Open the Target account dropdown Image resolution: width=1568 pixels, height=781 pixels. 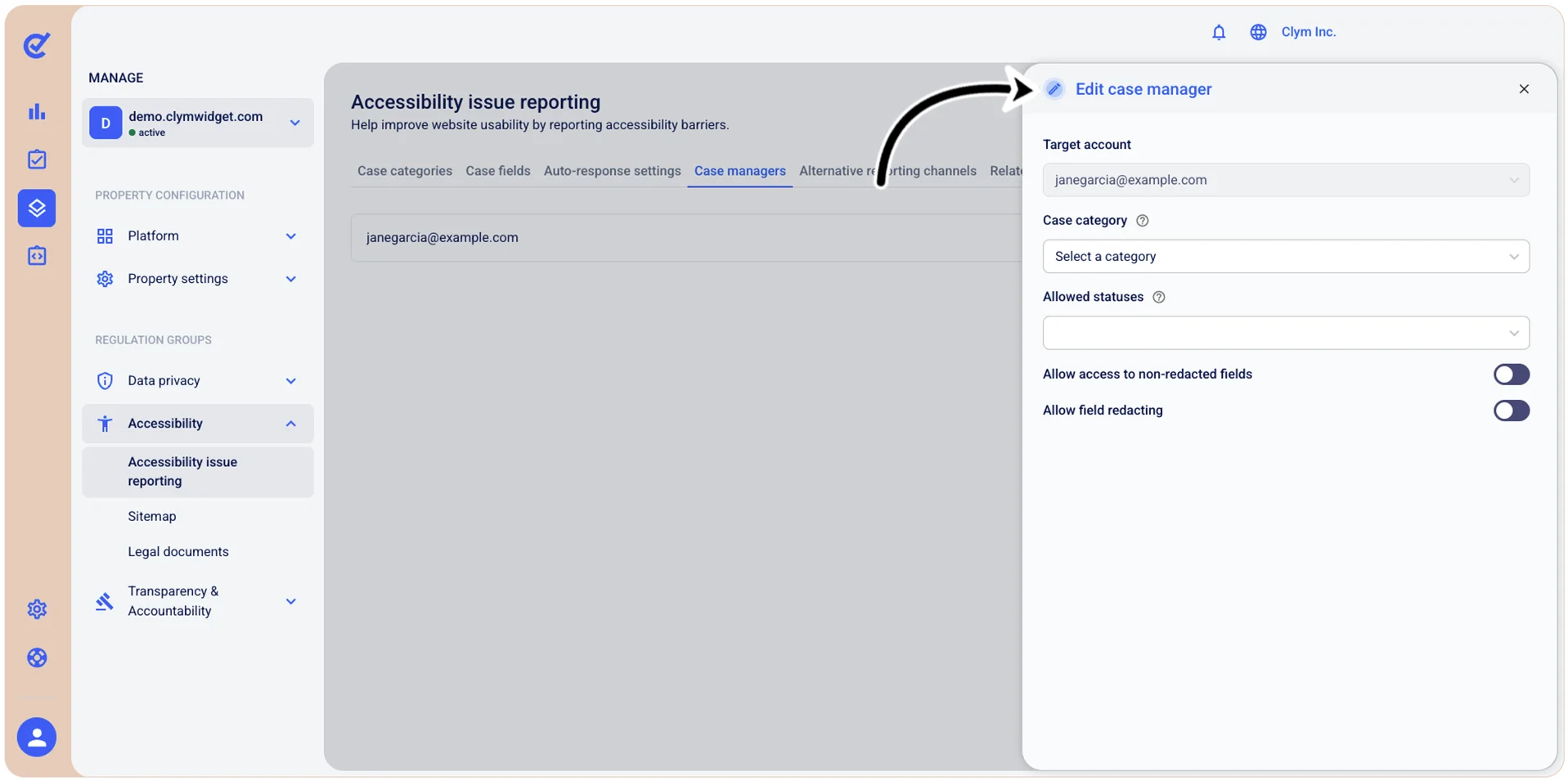point(1285,180)
